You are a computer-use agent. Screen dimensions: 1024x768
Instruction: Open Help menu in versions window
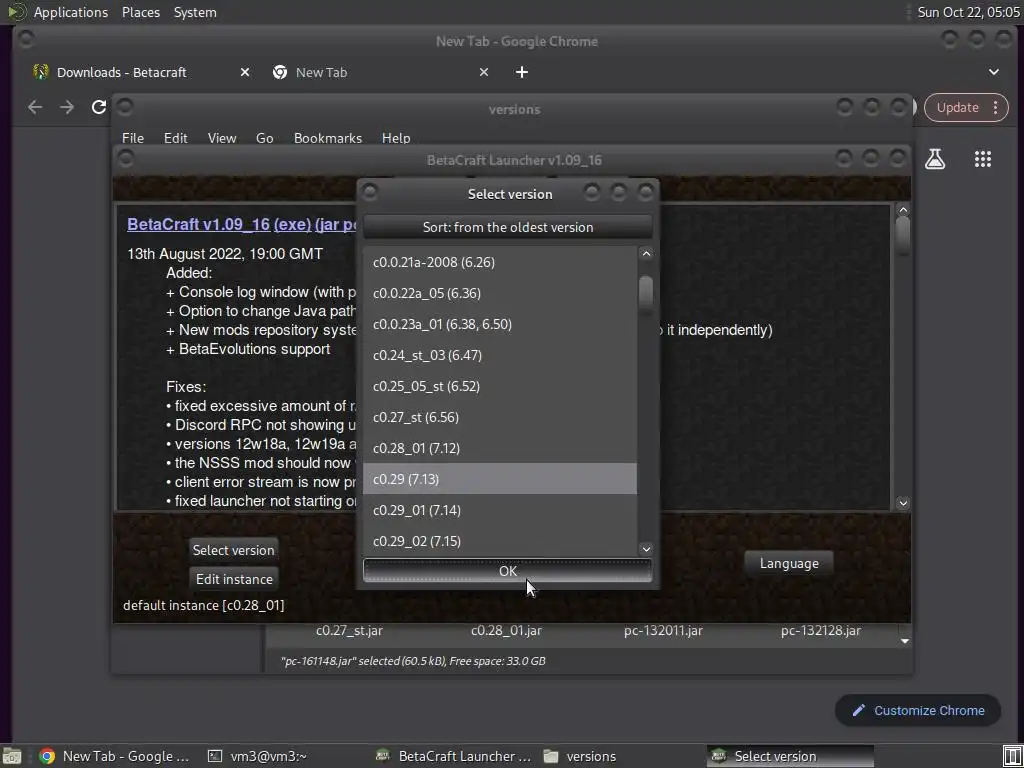396,138
